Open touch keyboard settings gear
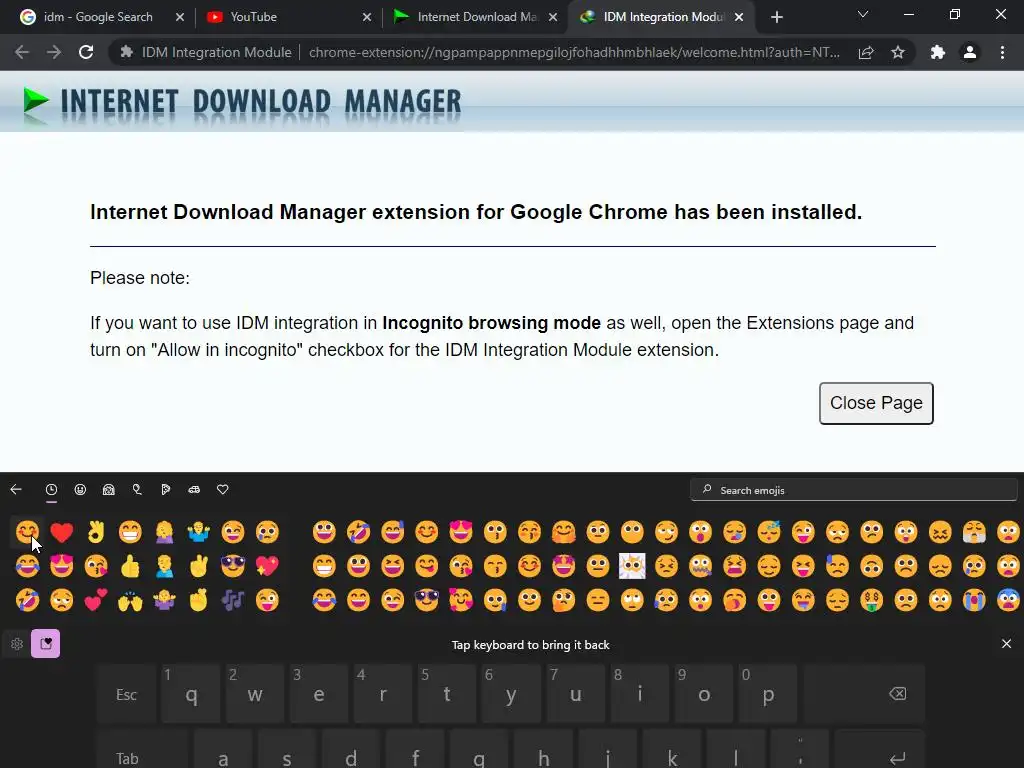This screenshot has height=768, width=1024. (17, 644)
